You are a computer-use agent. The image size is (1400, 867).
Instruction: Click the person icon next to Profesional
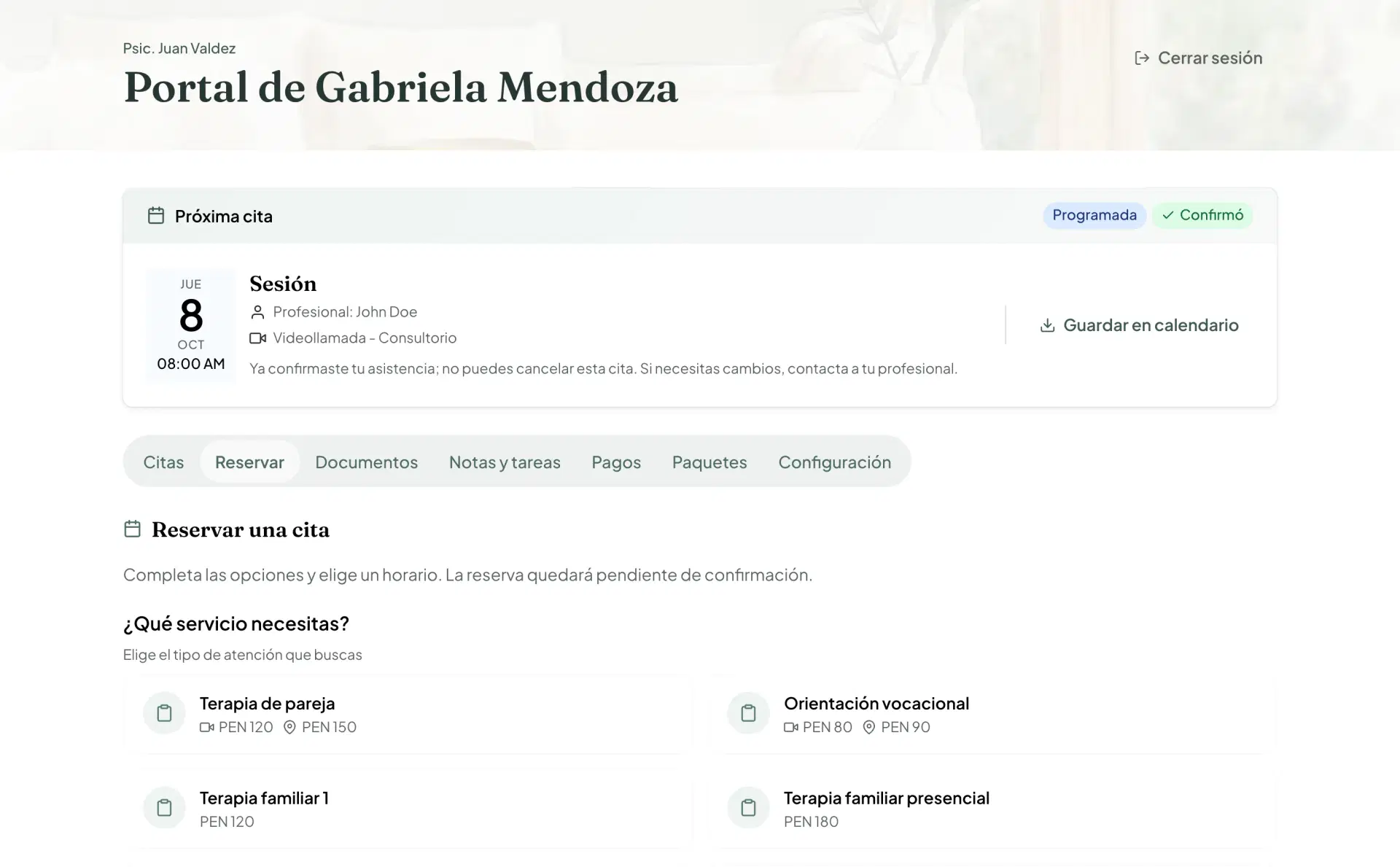click(257, 312)
